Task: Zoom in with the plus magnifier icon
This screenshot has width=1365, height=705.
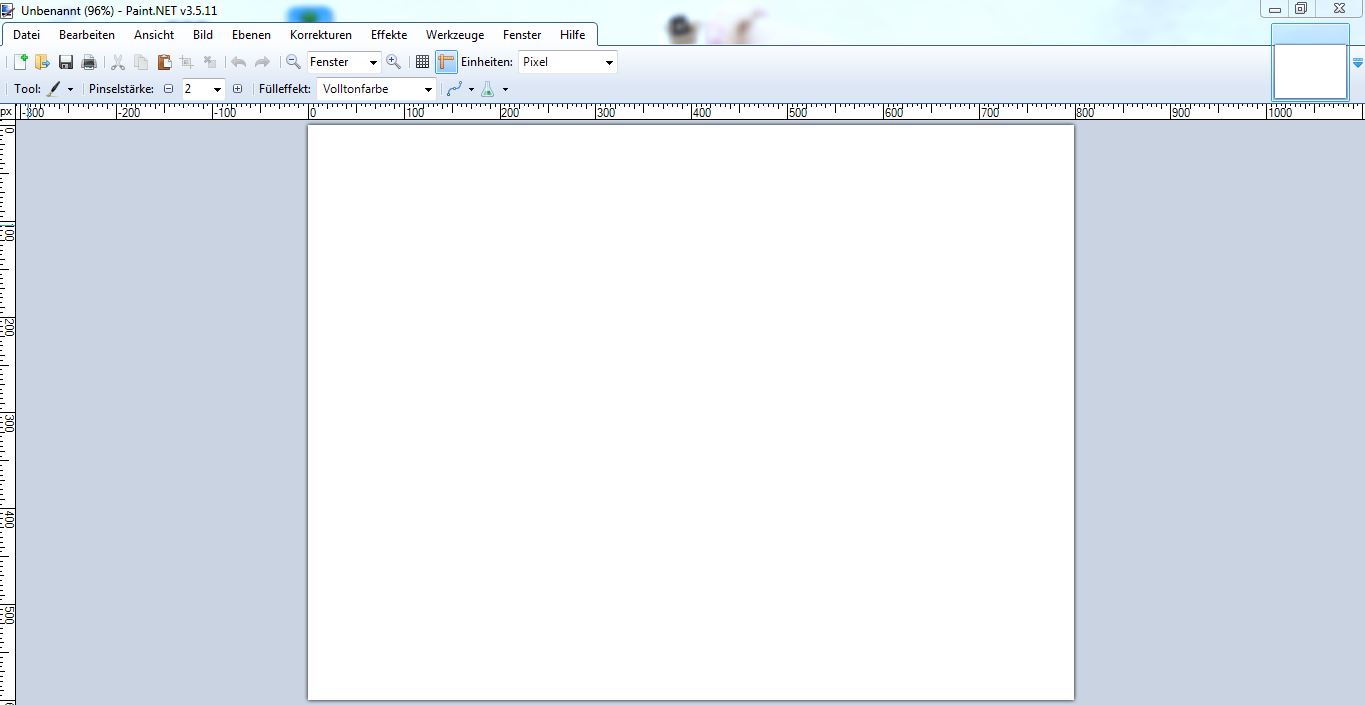Action: [x=393, y=62]
